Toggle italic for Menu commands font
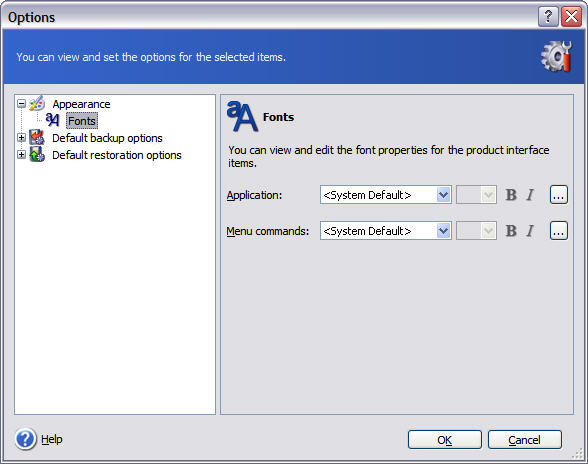 point(530,231)
